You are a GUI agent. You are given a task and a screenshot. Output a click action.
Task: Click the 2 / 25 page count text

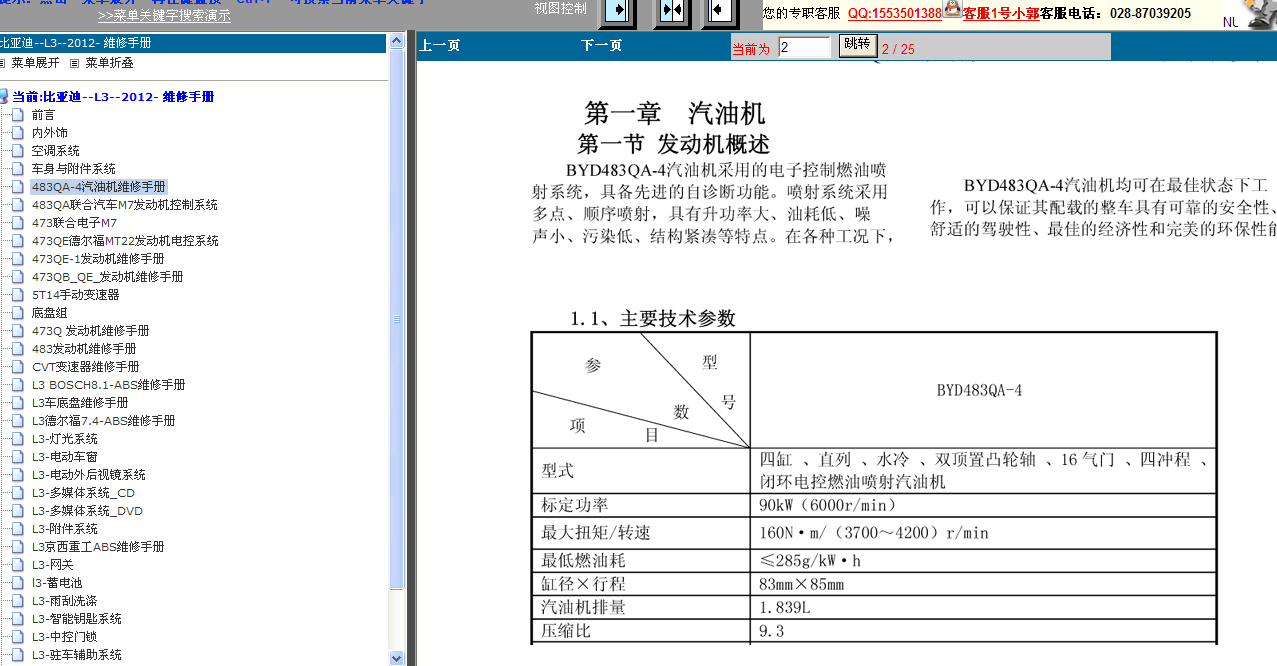898,48
